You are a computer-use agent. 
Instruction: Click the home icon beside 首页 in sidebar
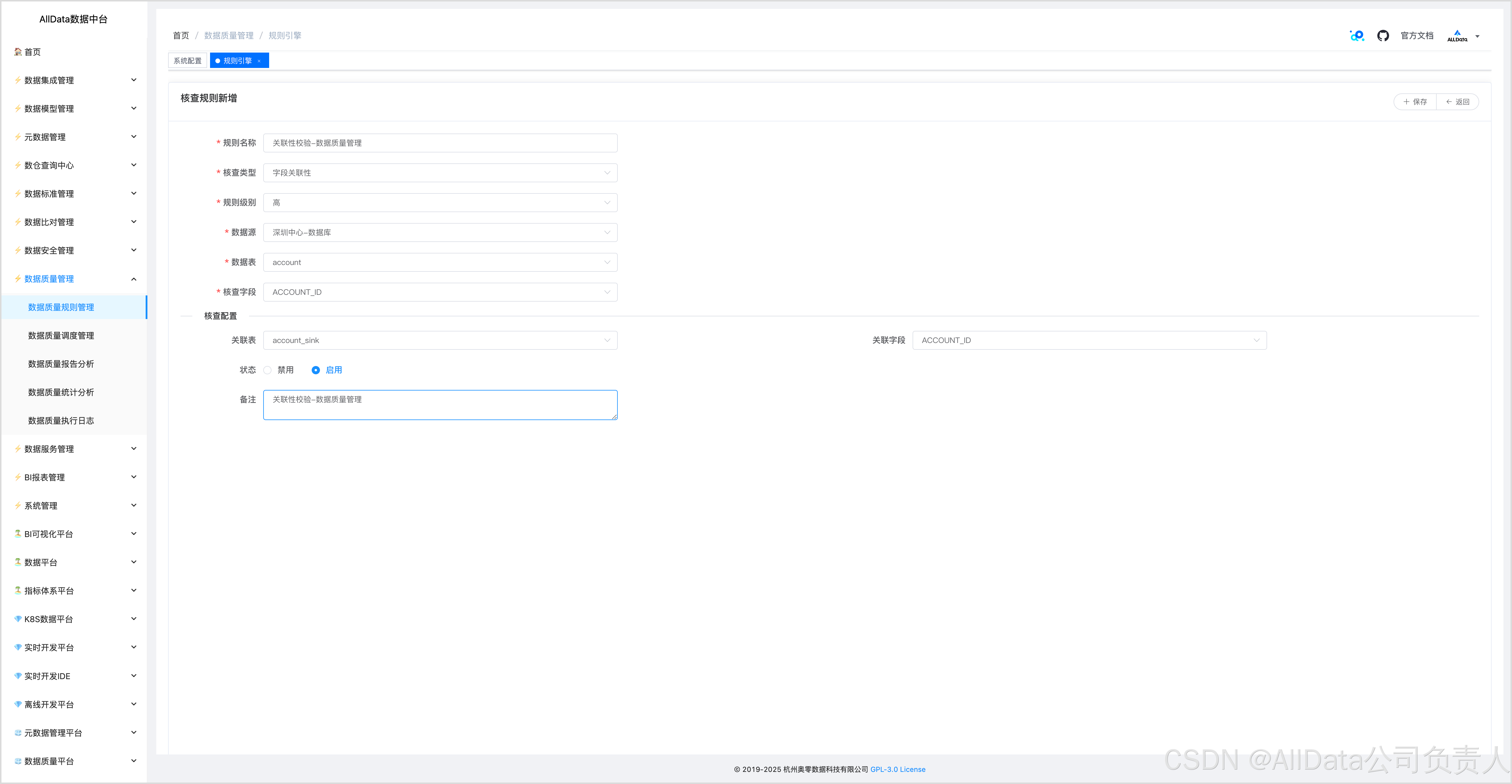click(18, 52)
